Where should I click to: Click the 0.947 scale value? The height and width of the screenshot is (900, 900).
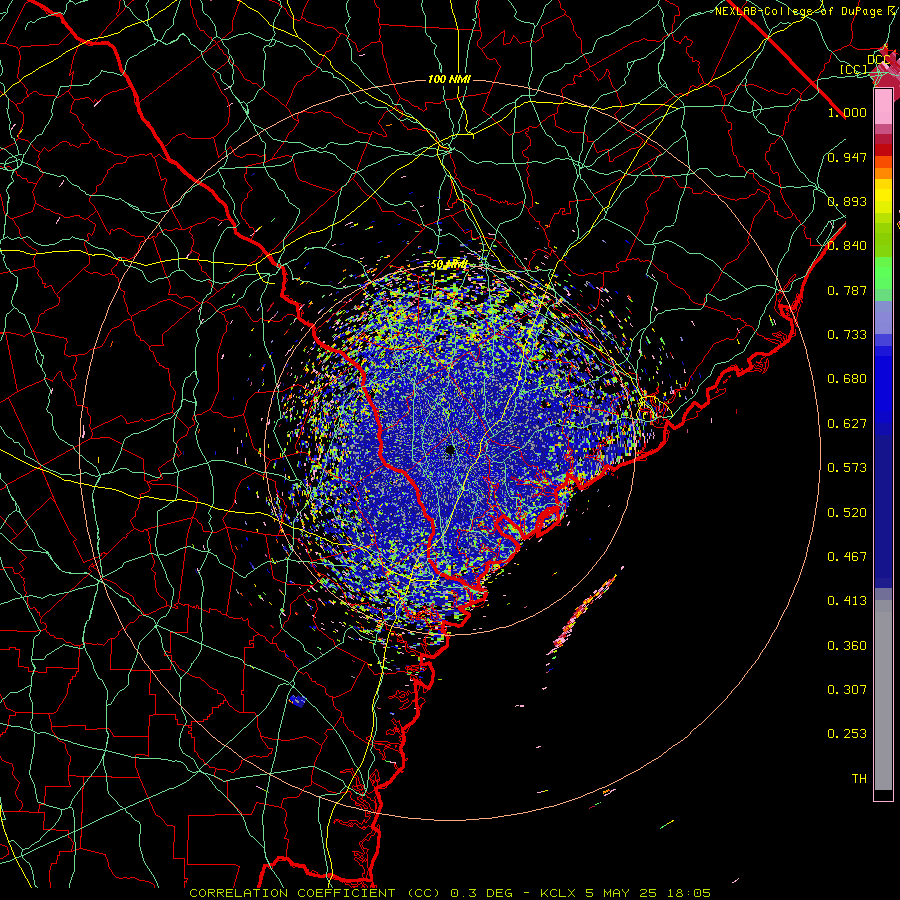(847, 157)
